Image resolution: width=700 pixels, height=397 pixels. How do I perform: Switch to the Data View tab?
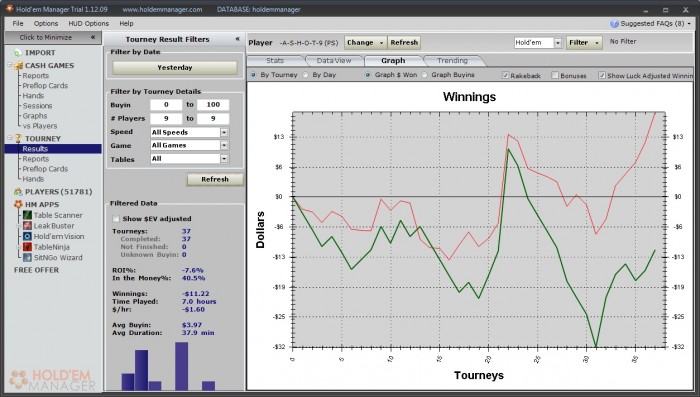334,61
